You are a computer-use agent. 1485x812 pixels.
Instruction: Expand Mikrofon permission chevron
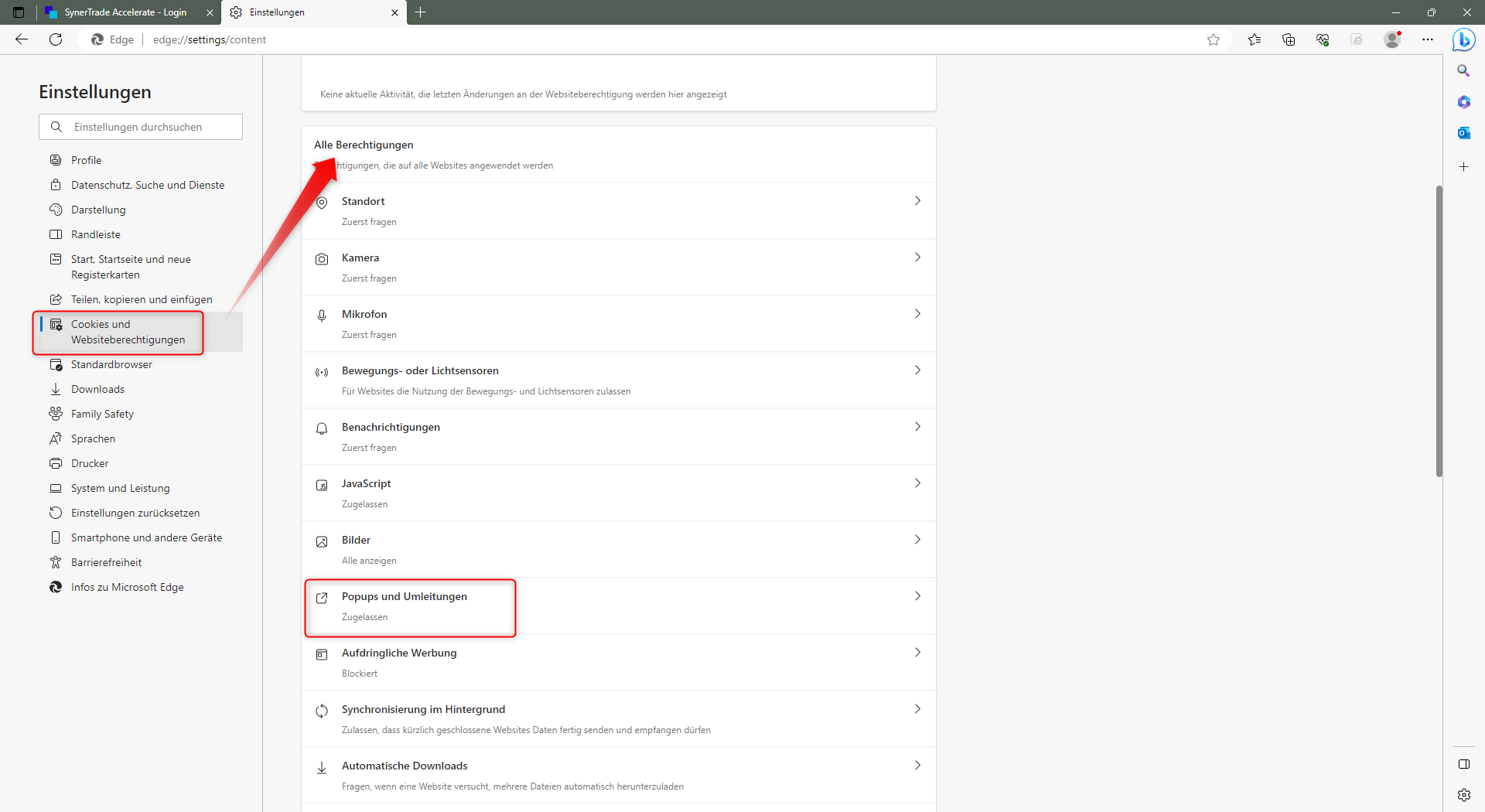(x=917, y=314)
